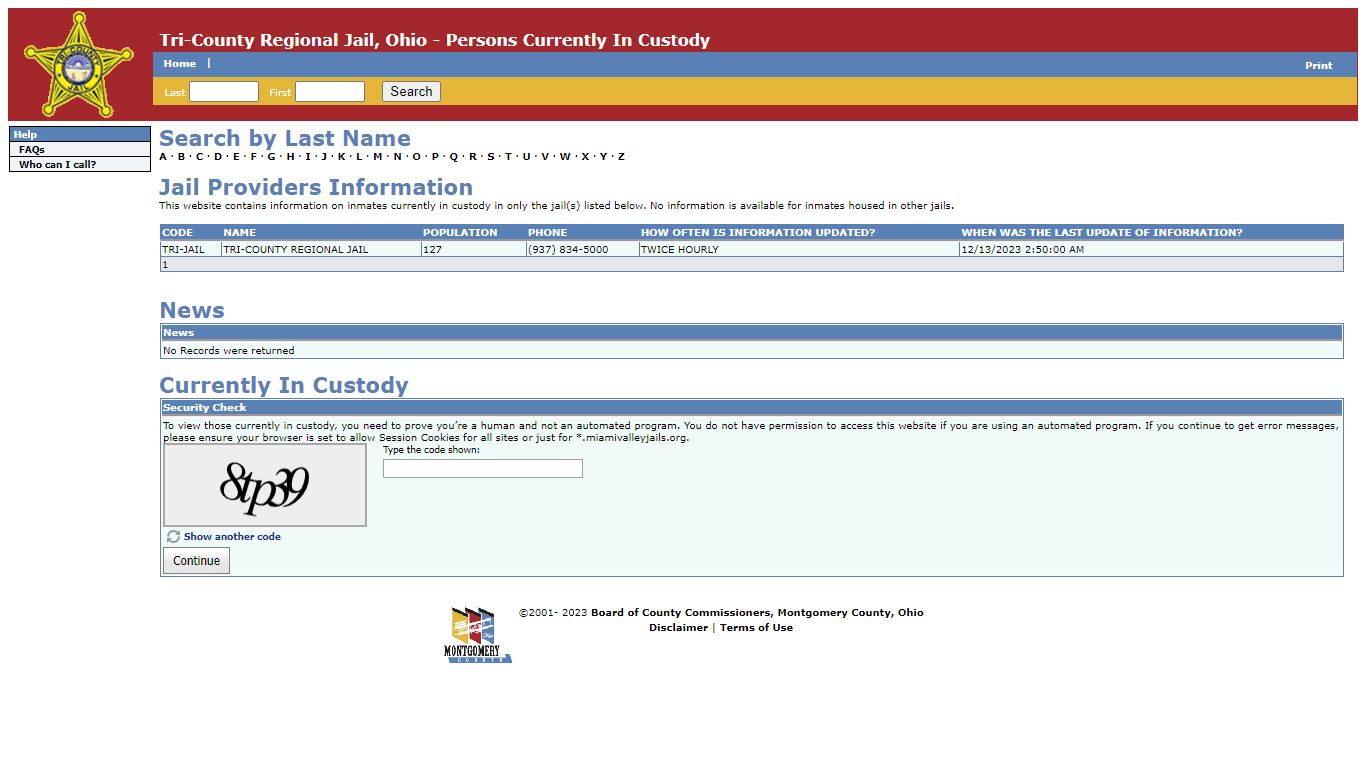
Task: Open FAQs in the sidebar
Action: click(x=32, y=150)
